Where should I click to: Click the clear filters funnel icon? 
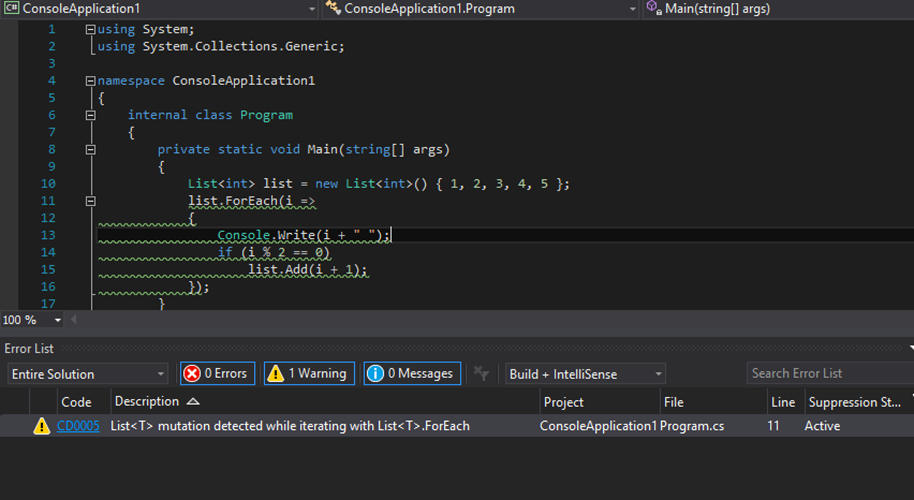[481, 374]
